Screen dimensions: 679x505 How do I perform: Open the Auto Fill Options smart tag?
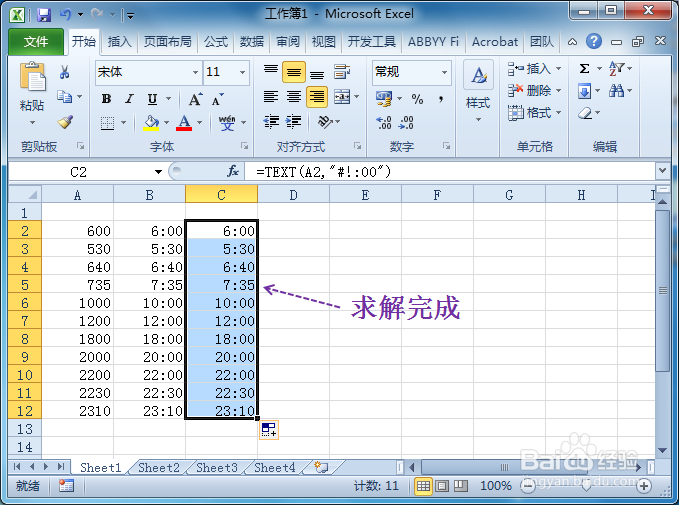point(269,430)
